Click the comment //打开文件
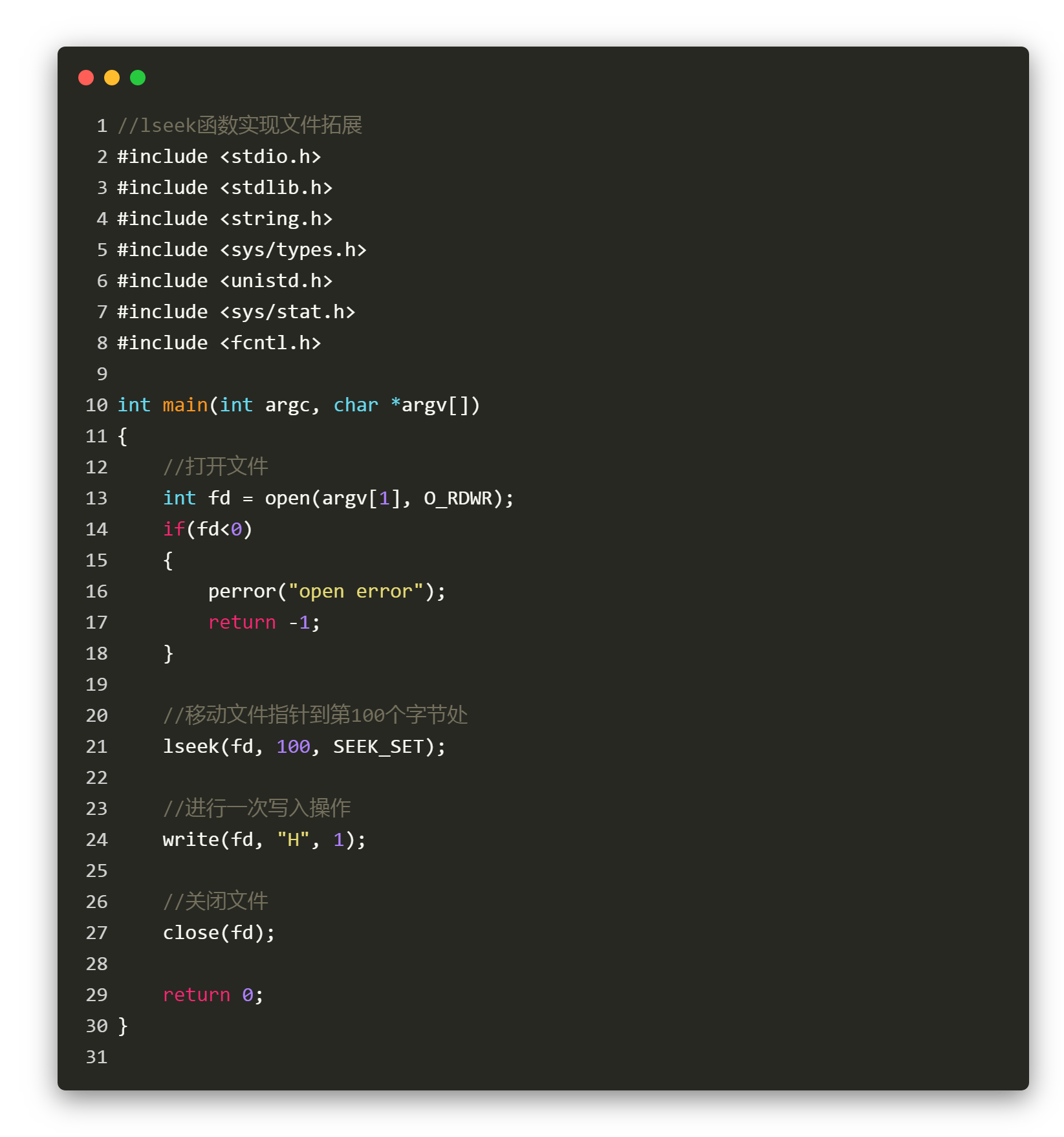Screen dimensions: 1064x1137 tap(217, 466)
